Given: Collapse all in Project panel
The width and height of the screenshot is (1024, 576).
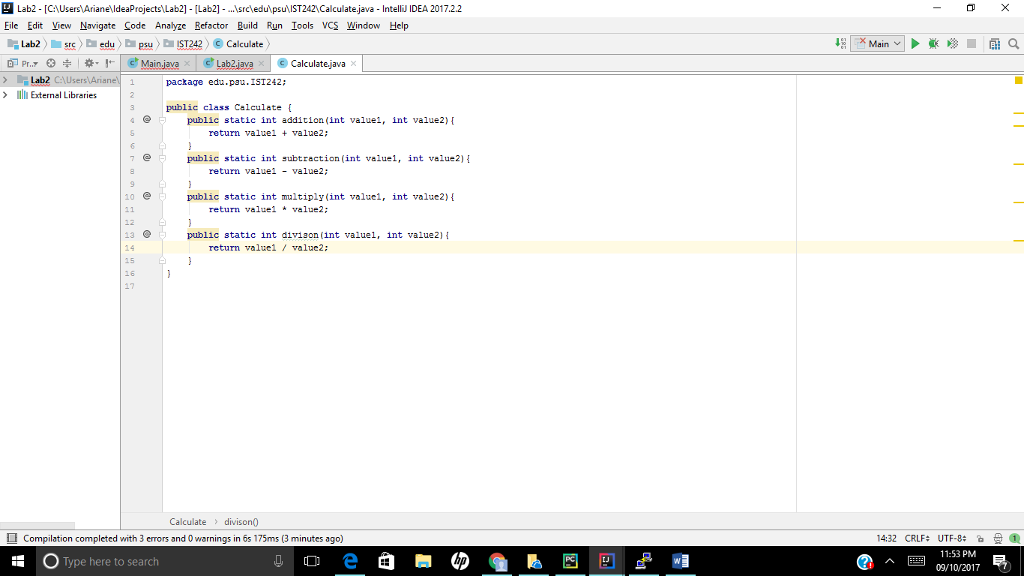Looking at the screenshot, I should point(66,62).
